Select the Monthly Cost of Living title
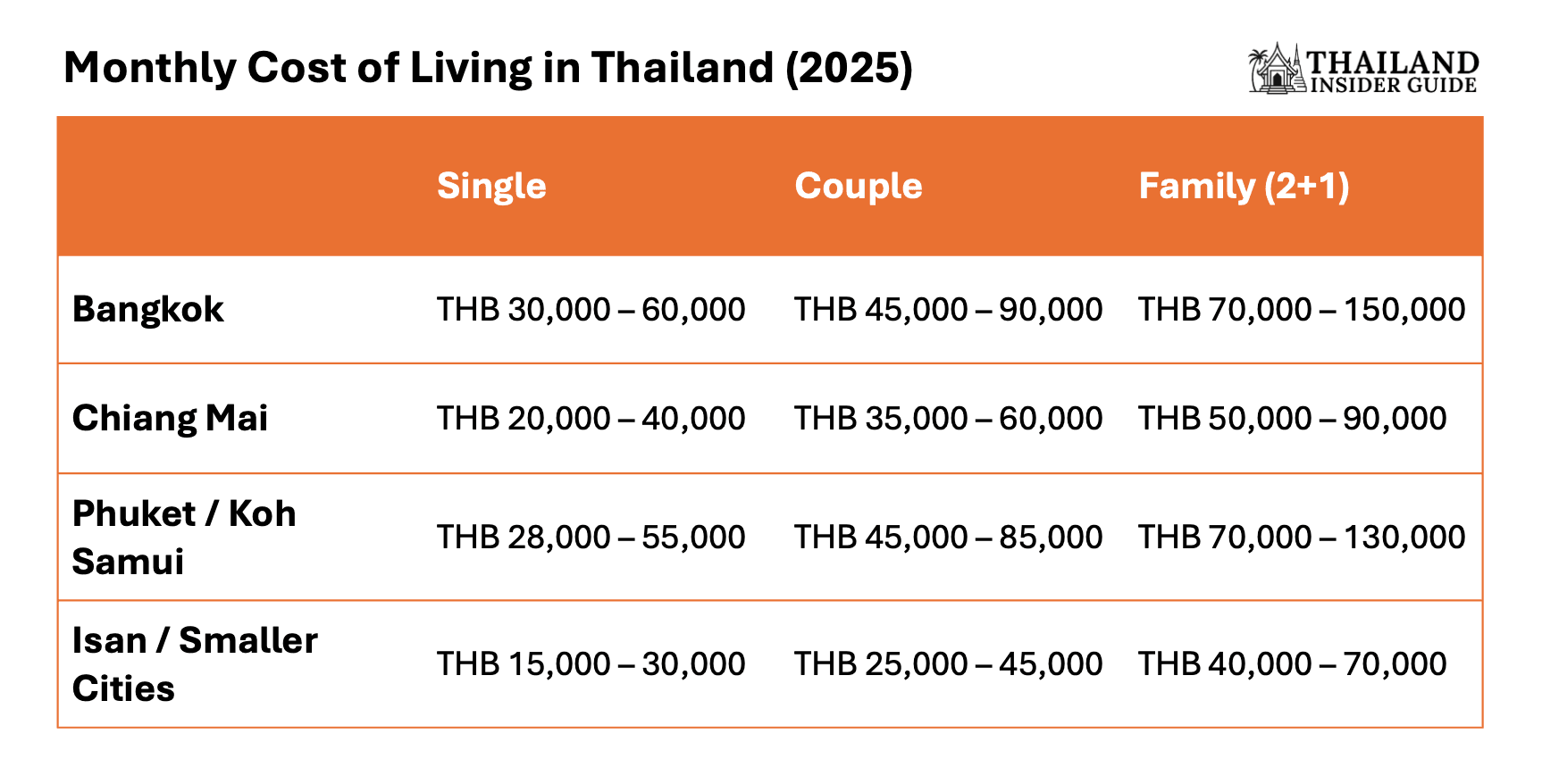This screenshot has width=1542, height=784. pyautogui.click(x=488, y=68)
